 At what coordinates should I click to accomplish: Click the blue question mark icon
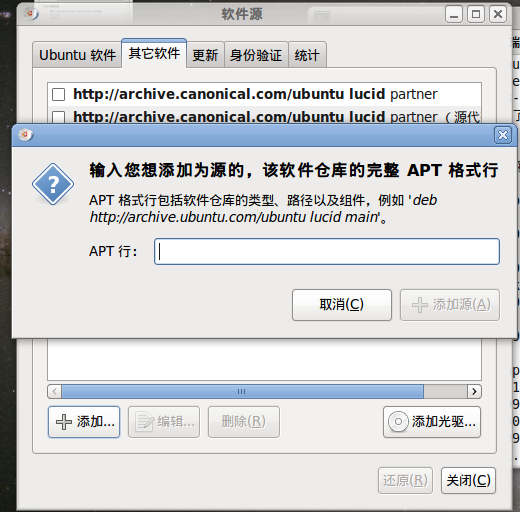pos(53,184)
